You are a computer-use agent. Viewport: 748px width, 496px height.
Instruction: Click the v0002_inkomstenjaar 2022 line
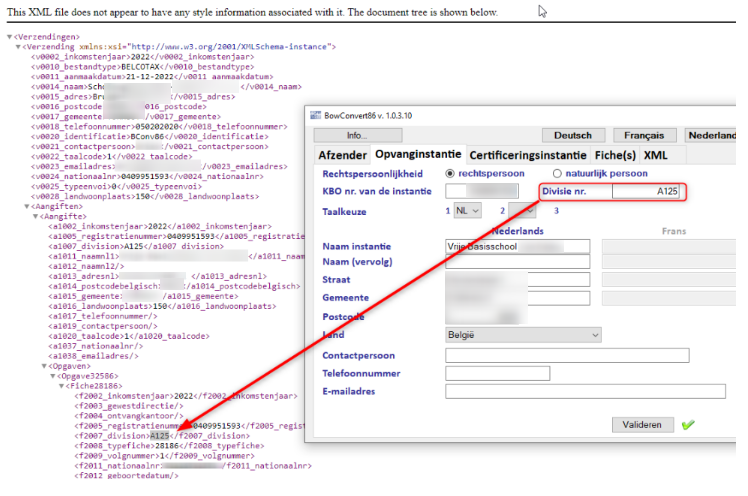(143, 57)
